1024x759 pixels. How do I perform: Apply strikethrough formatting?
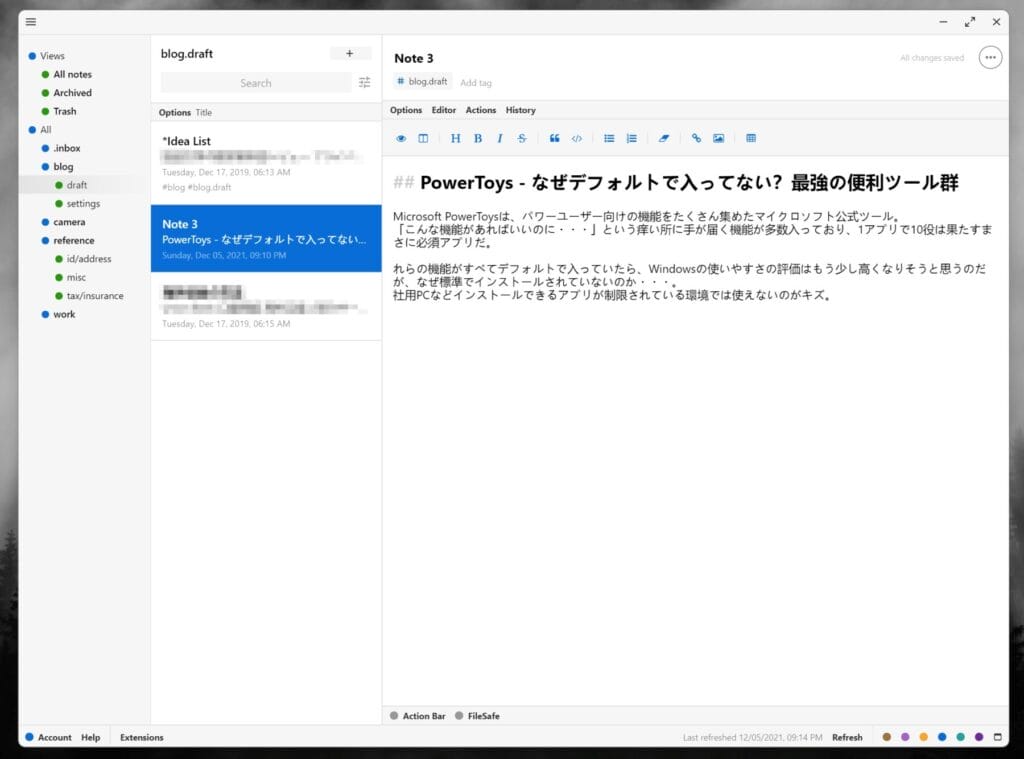click(522, 138)
